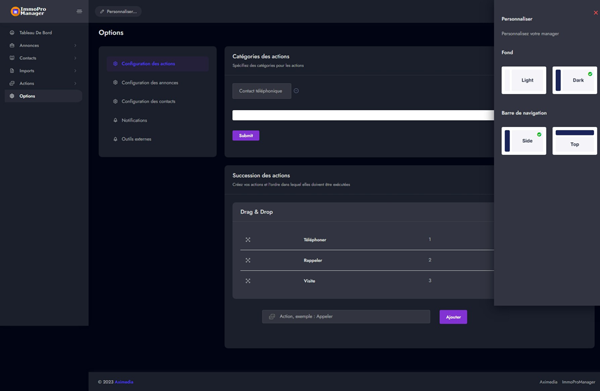Close the Personnaliser panel with red X
Viewport: 600px width, 391px height.
pyautogui.click(x=596, y=13)
